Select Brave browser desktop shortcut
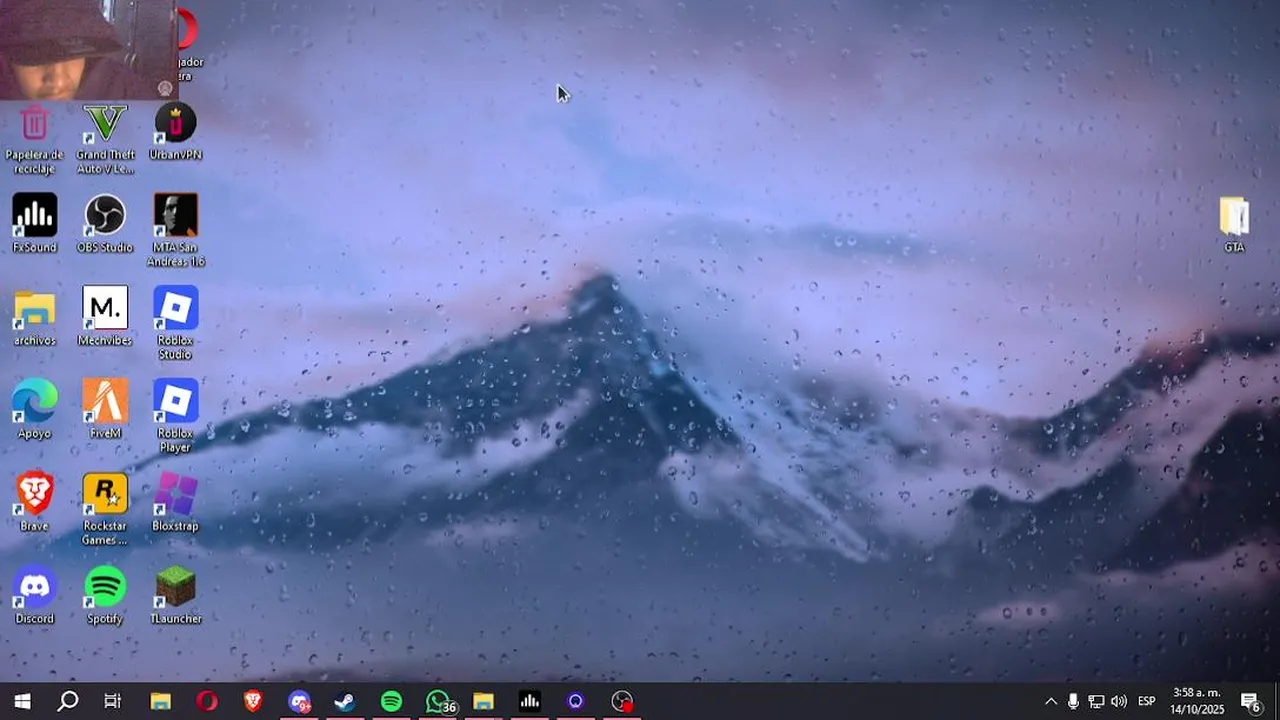Image resolution: width=1280 pixels, height=720 pixels. coord(34,502)
